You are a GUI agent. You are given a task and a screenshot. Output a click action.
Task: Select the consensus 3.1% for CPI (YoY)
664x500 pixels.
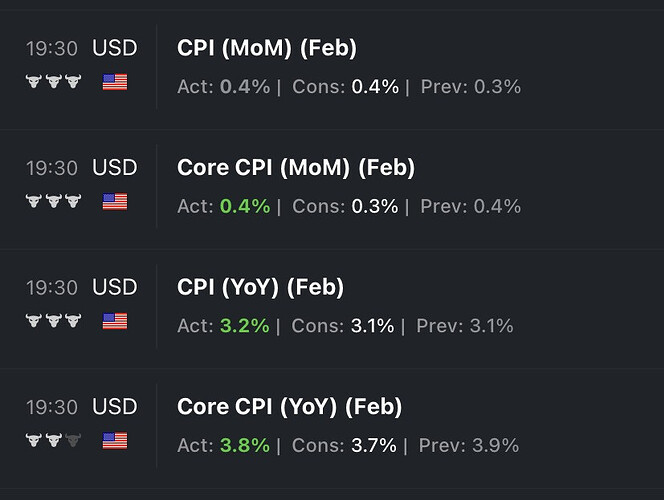[x=372, y=326]
